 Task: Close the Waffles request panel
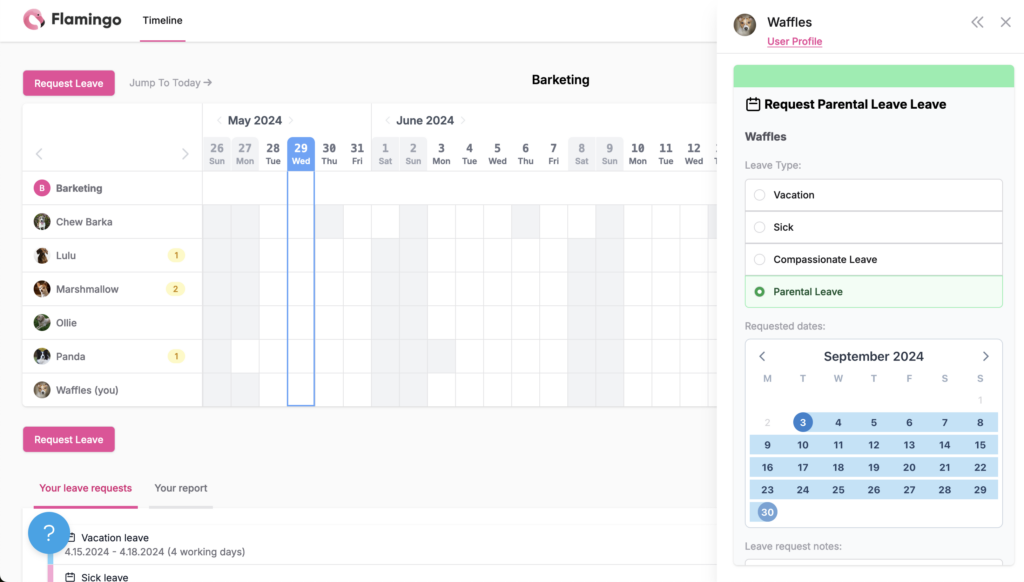coord(1006,22)
